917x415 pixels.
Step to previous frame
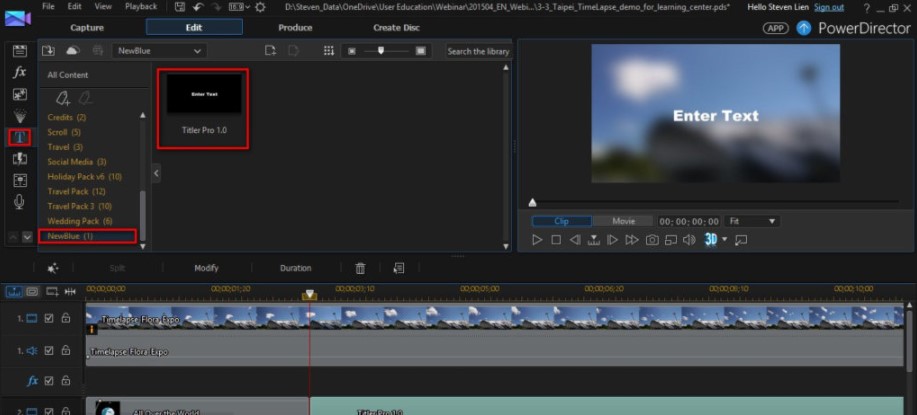point(575,240)
